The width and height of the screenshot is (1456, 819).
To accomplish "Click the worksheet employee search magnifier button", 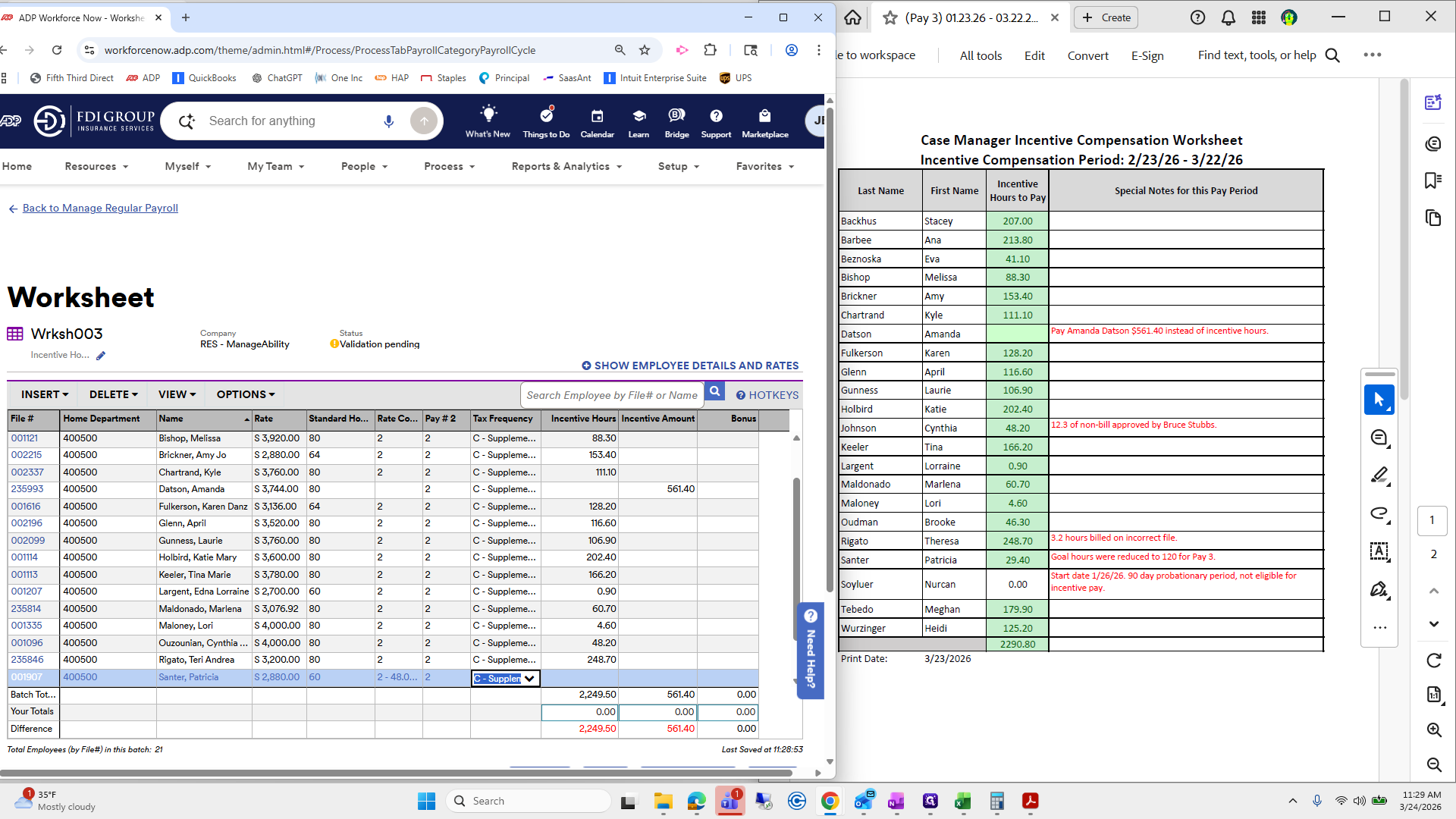I will [x=714, y=392].
